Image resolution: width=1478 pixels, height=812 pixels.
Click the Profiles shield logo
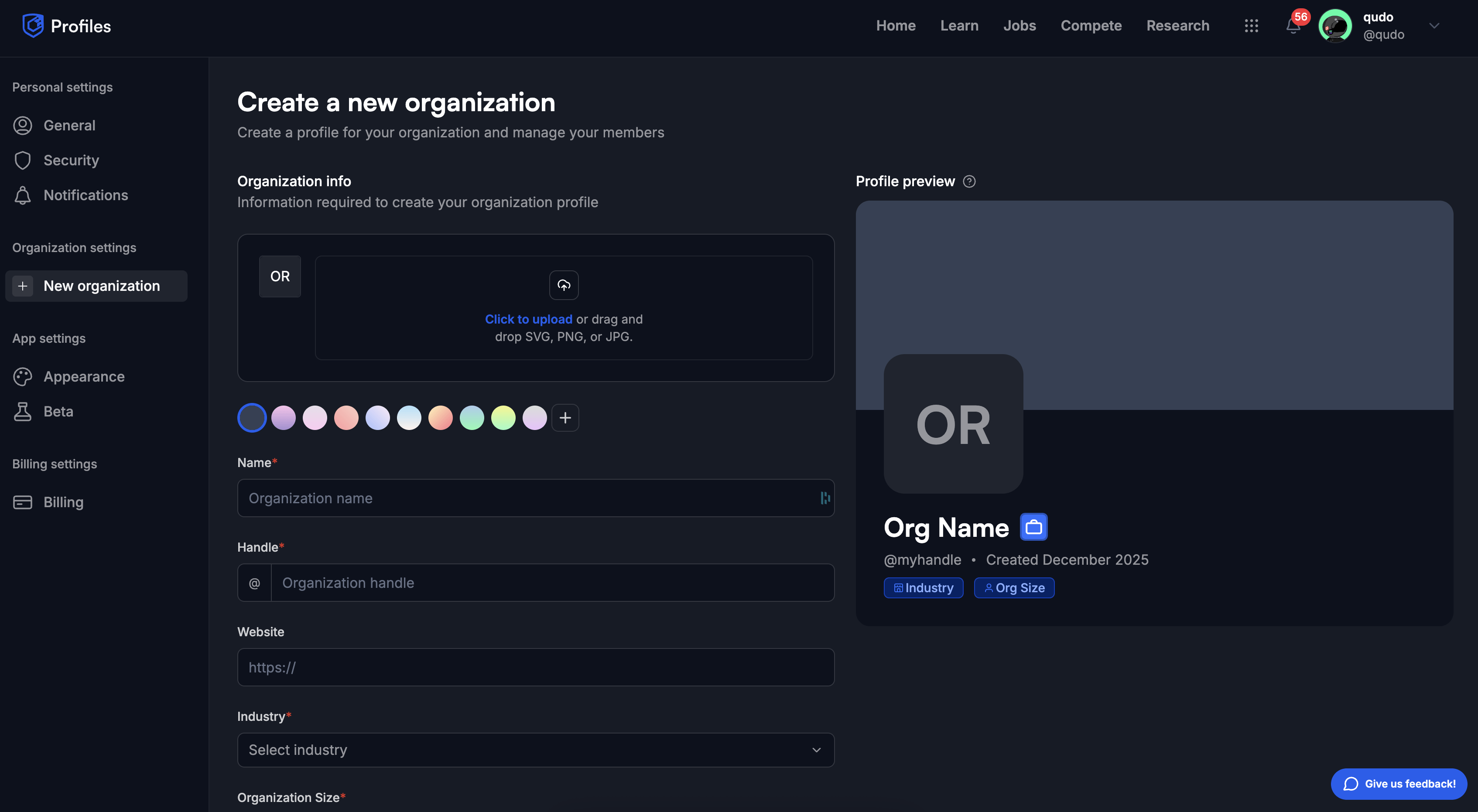(x=33, y=26)
